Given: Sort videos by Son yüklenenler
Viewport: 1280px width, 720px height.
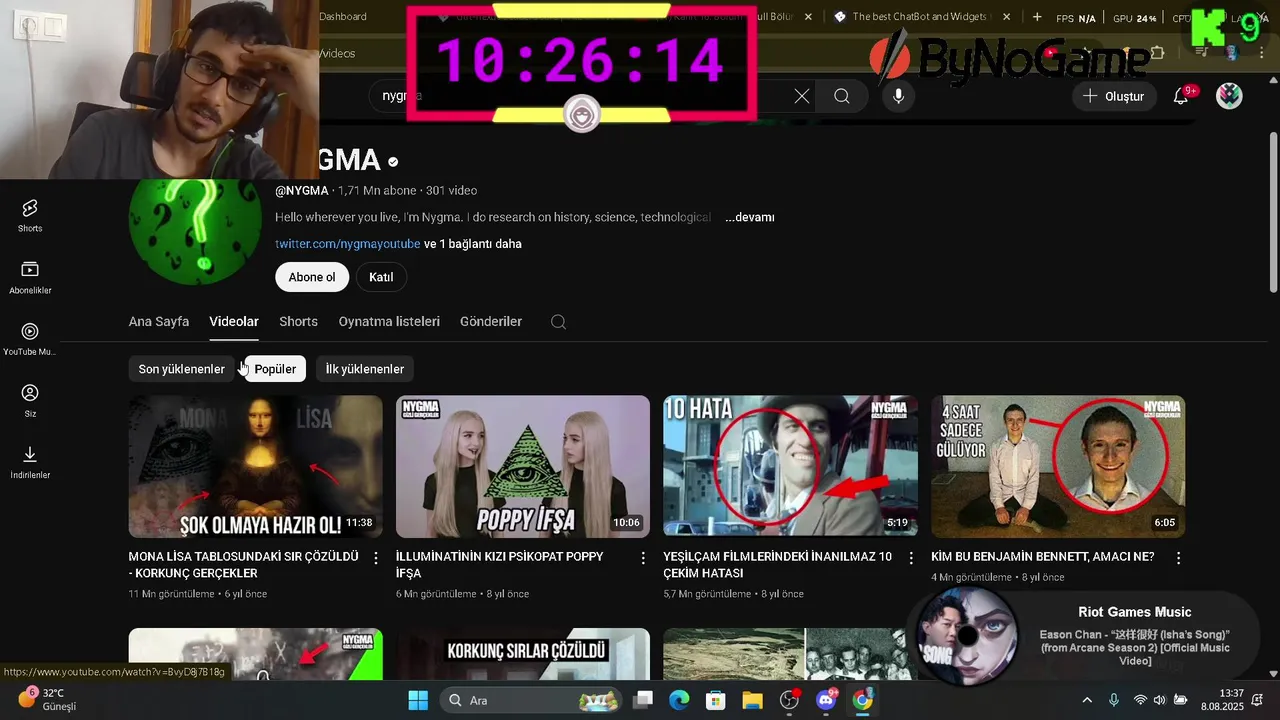Looking at the screenshot, I should pos(182,369).
